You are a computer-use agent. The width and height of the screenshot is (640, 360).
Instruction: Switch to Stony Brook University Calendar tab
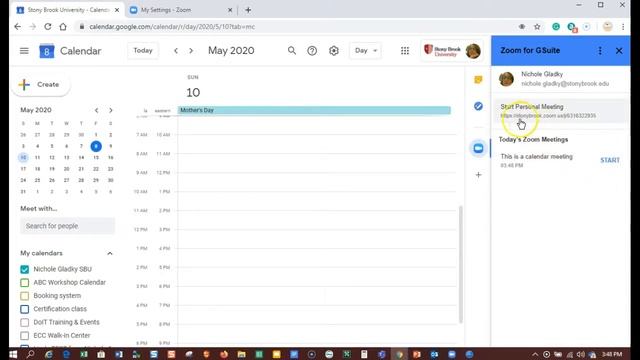click(67, 10)
